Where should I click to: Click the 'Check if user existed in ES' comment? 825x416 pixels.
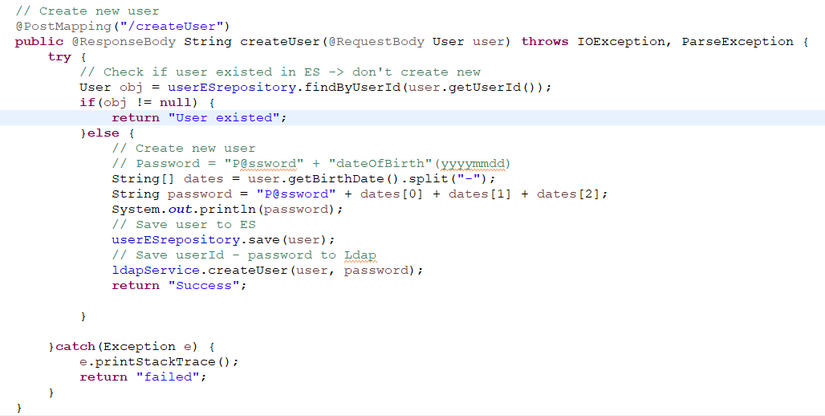[x=280, y=72]
